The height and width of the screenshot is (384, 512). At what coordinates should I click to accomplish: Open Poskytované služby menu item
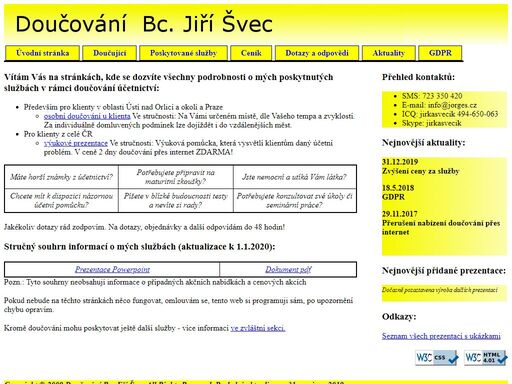(183, 53)
